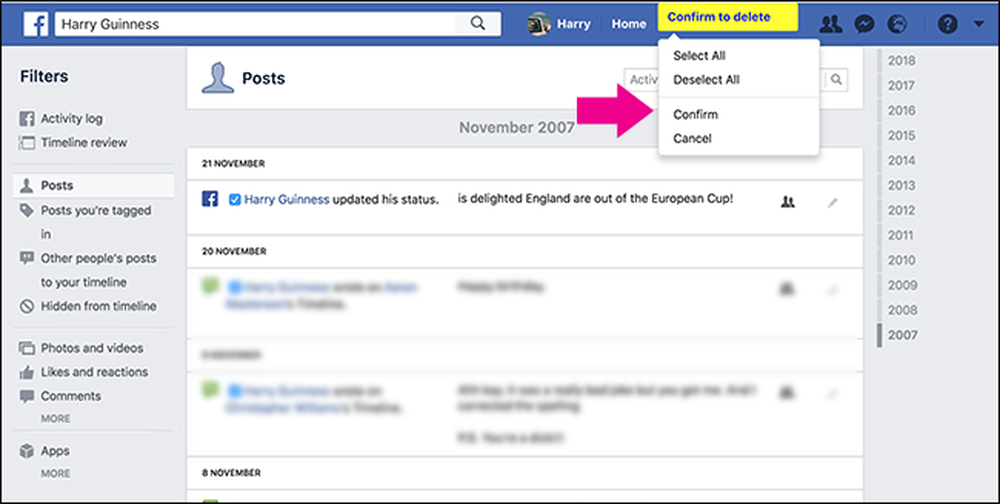
Task: Select the Posts filter
Action: pos(93,186)
